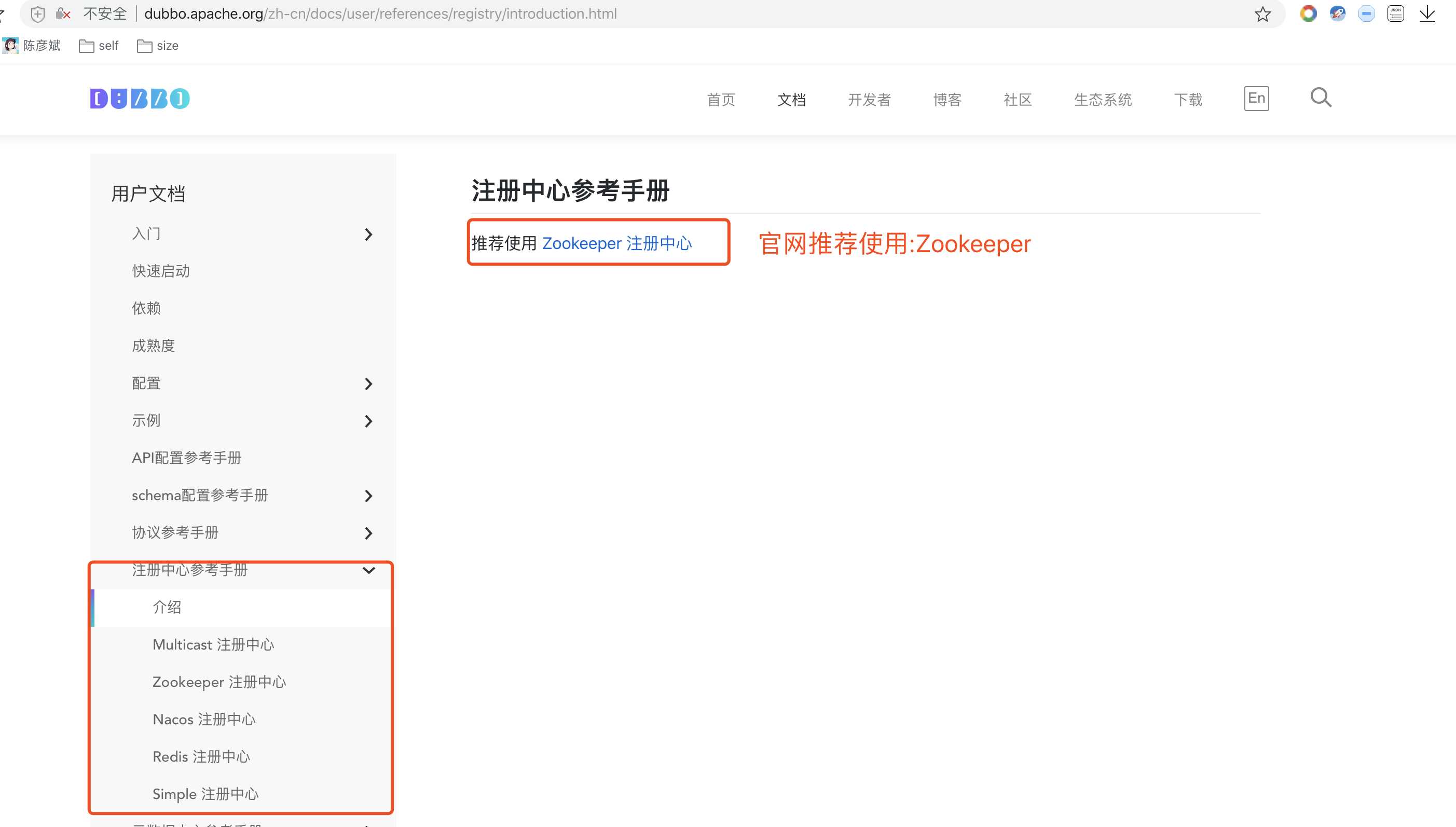1456x827 pixels.
Task: Expand the 示例 section chevron
Action: point(369,421)
